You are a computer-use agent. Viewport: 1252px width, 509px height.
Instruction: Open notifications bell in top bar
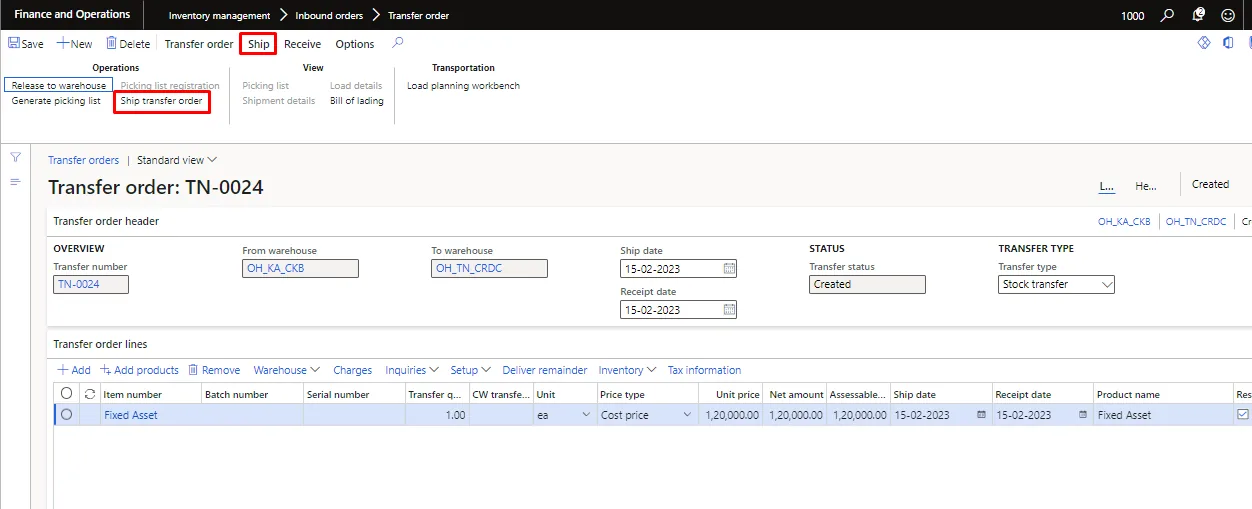click(1198, 15)
